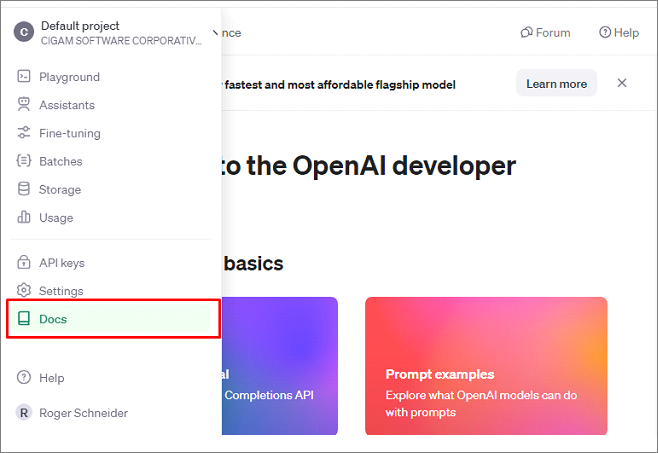Click the Batches icon in sidebar

24,161
